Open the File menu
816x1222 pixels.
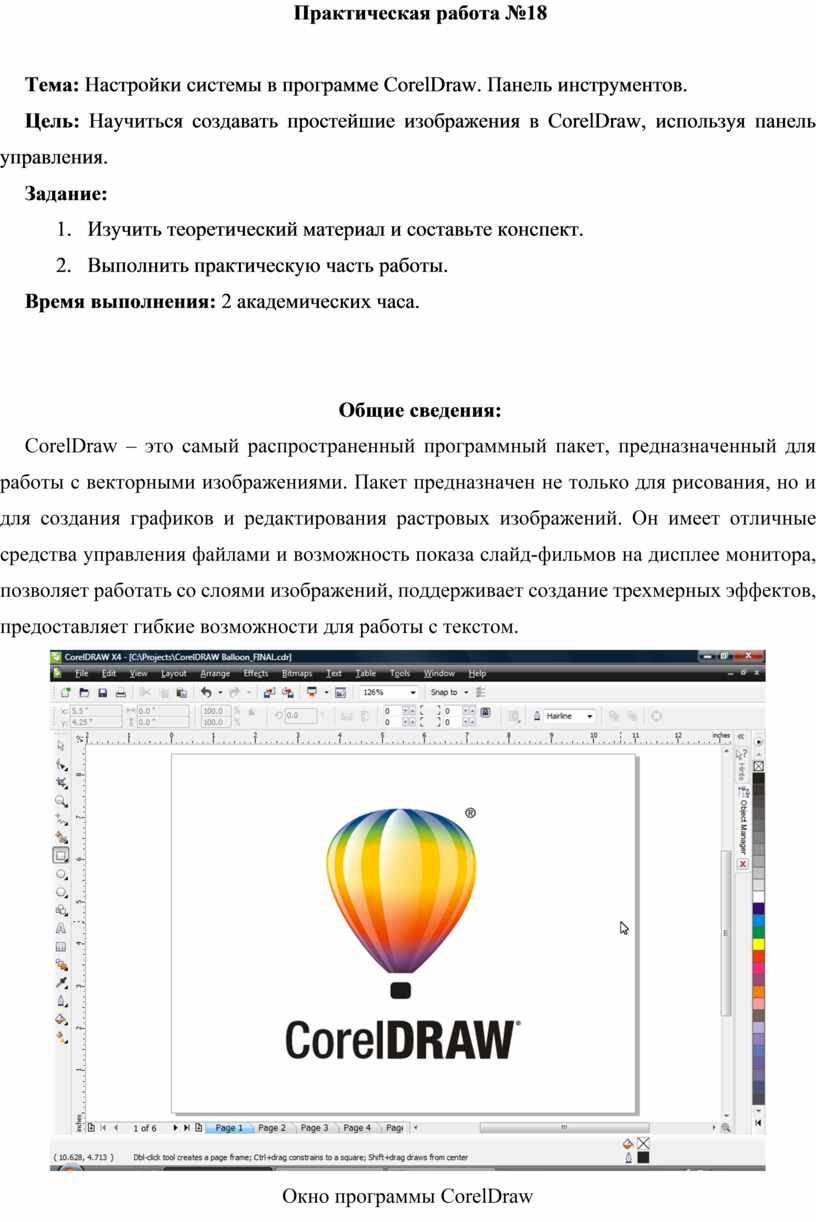82,673
